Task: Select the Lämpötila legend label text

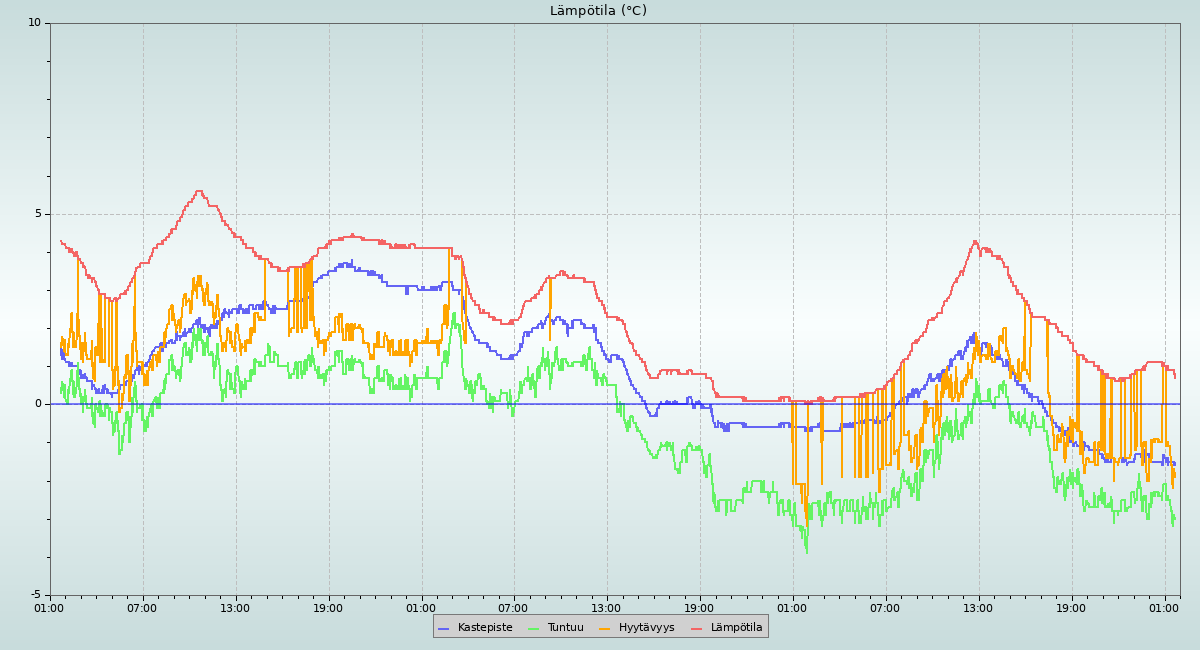Action: point(736,628)
